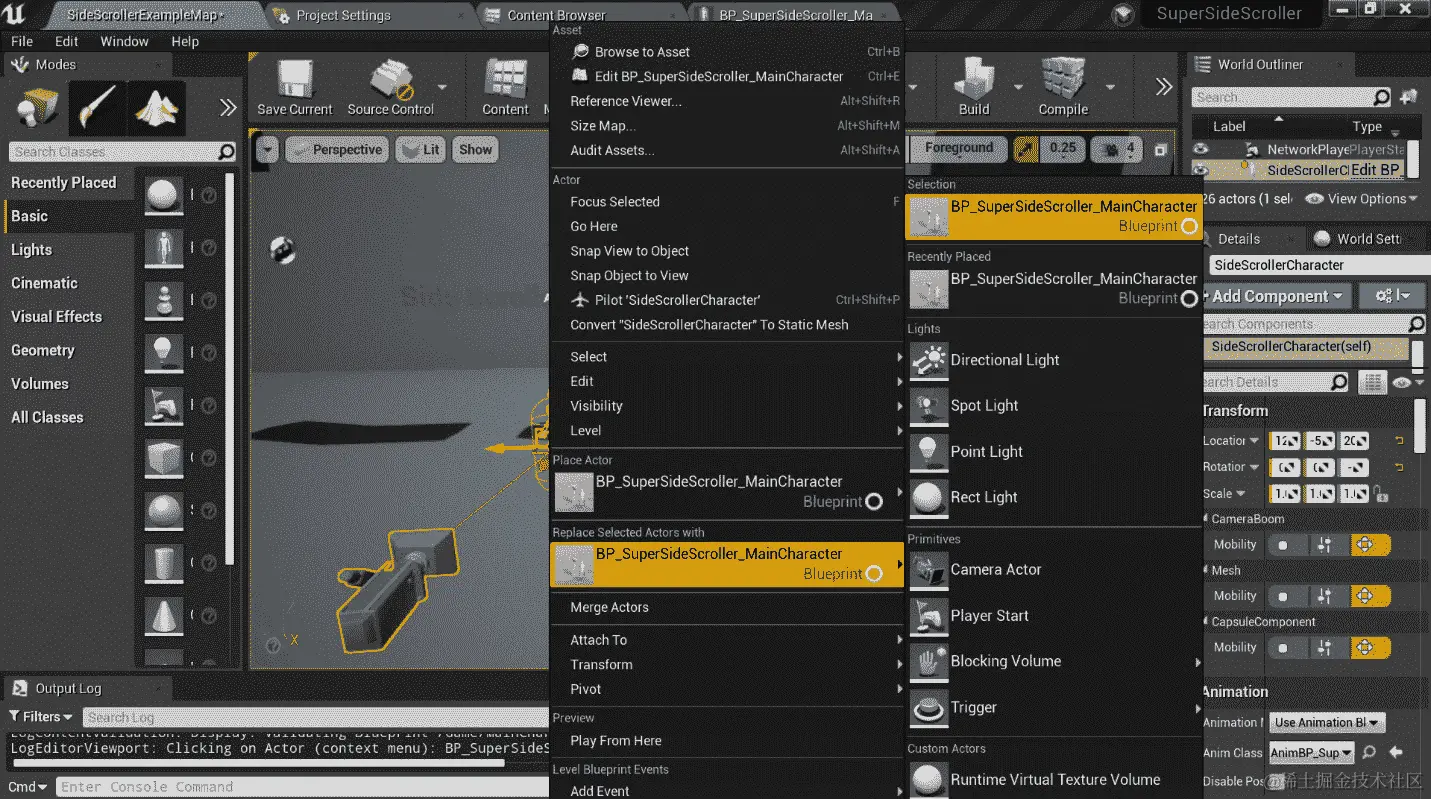Open the Perspective viewport dropdown
1431x799 pixels.
tap(337, 150)
